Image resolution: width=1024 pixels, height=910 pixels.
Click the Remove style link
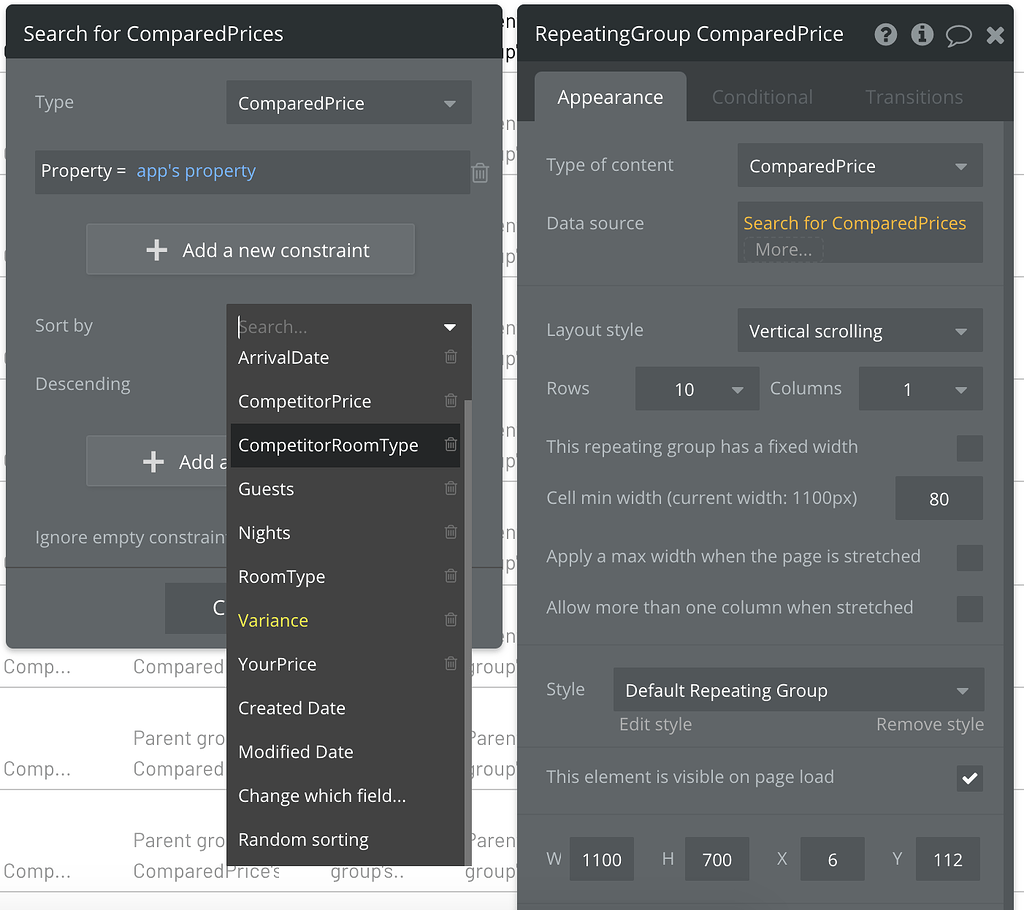pos(929,724)
